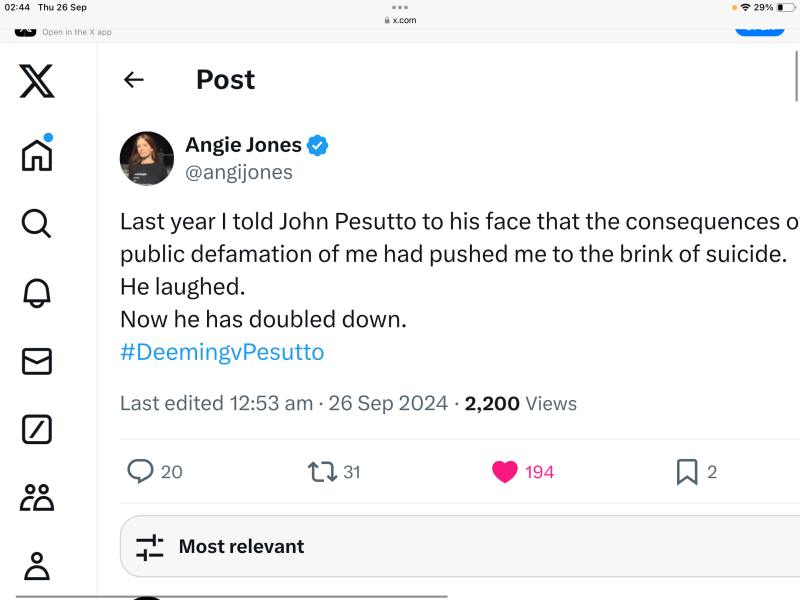View your Notifications

[x=36, y=293]
